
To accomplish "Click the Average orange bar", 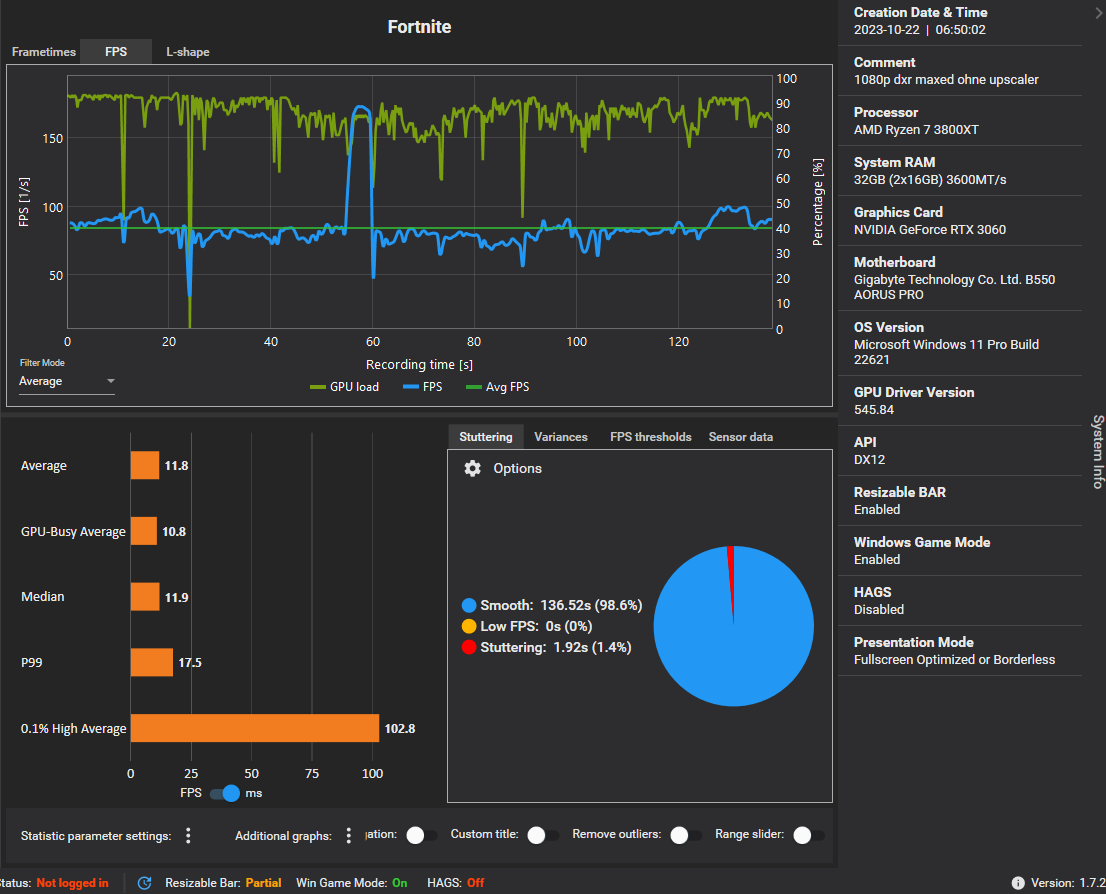I will [x=145, y=466].
